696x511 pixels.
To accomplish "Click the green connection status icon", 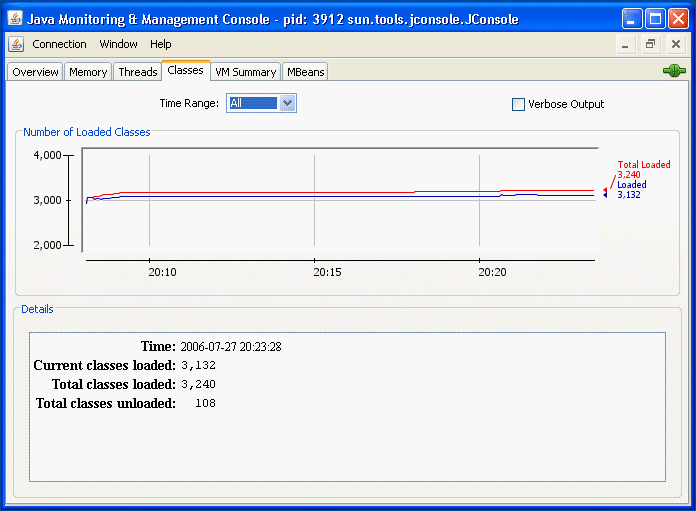I will pos(672,71).
